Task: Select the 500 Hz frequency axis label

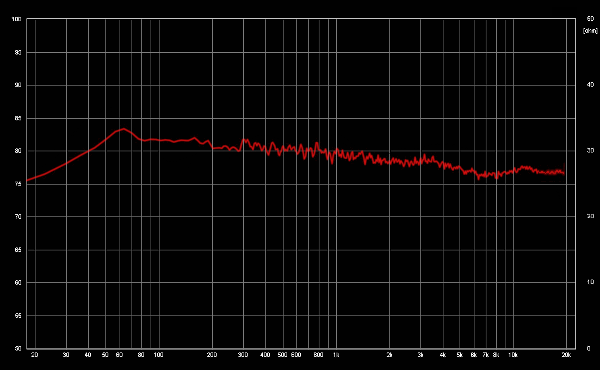Action: pos(282,355)
